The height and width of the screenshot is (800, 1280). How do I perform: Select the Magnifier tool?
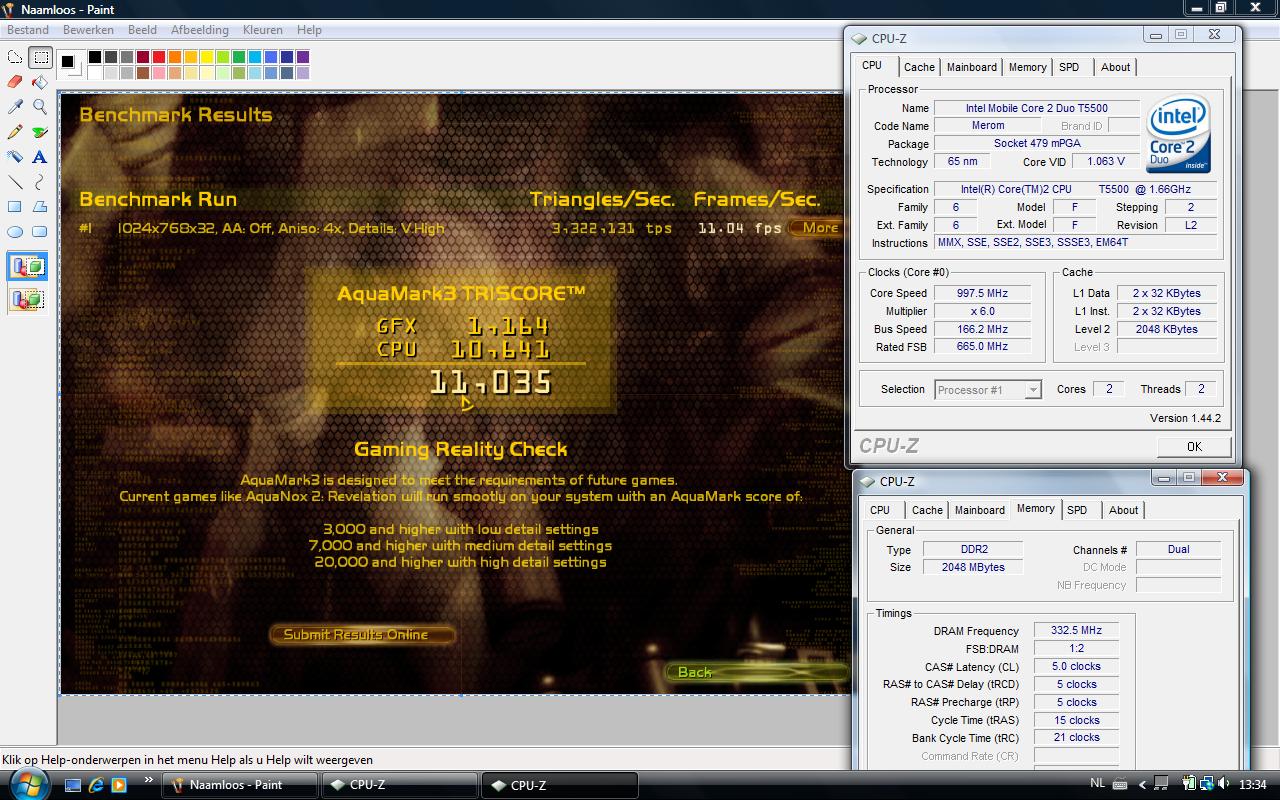(x=40, y=107)
